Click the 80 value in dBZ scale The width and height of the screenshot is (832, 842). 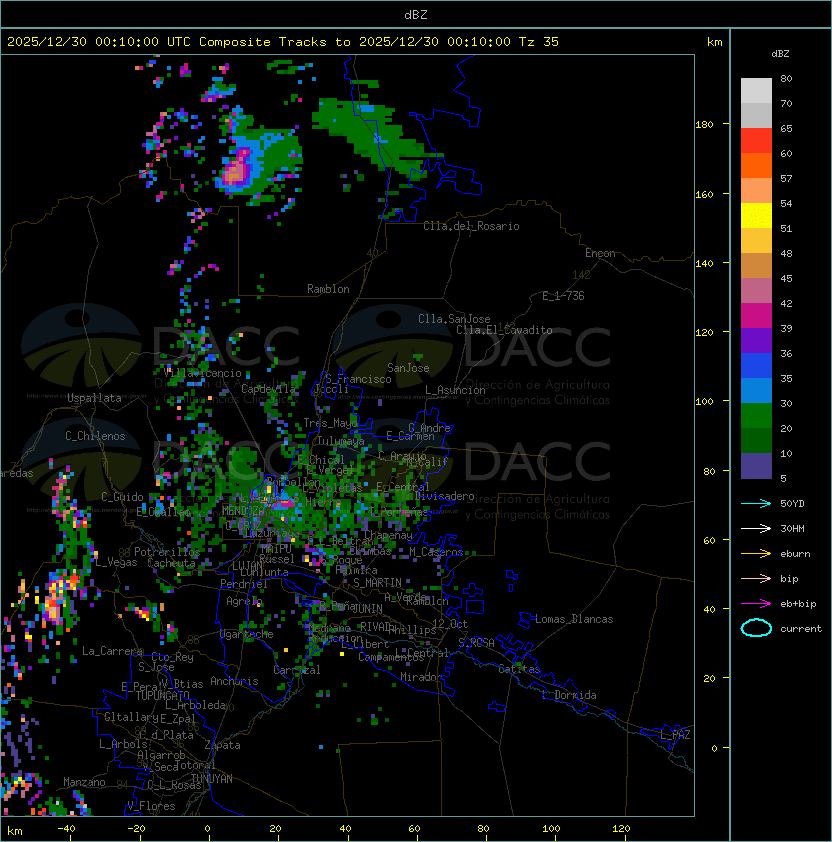tap(786, 78)
